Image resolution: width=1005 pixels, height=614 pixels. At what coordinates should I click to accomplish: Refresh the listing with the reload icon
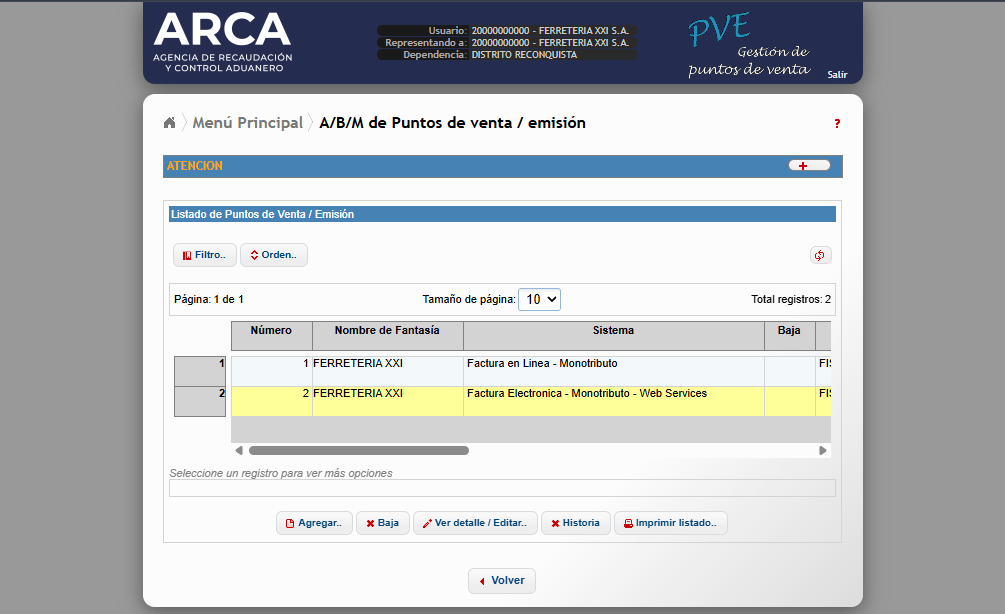tap(820, 255)
